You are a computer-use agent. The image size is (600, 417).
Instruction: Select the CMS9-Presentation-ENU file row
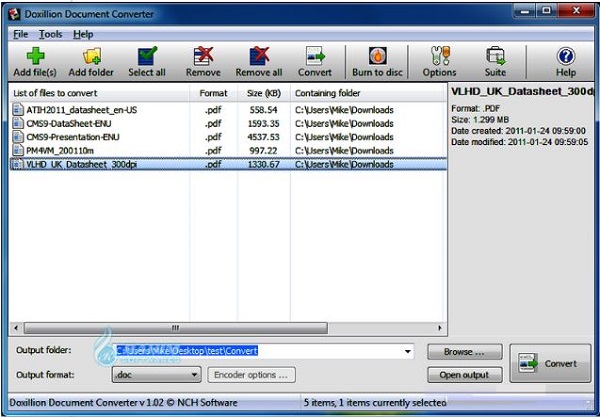(228, 137)
